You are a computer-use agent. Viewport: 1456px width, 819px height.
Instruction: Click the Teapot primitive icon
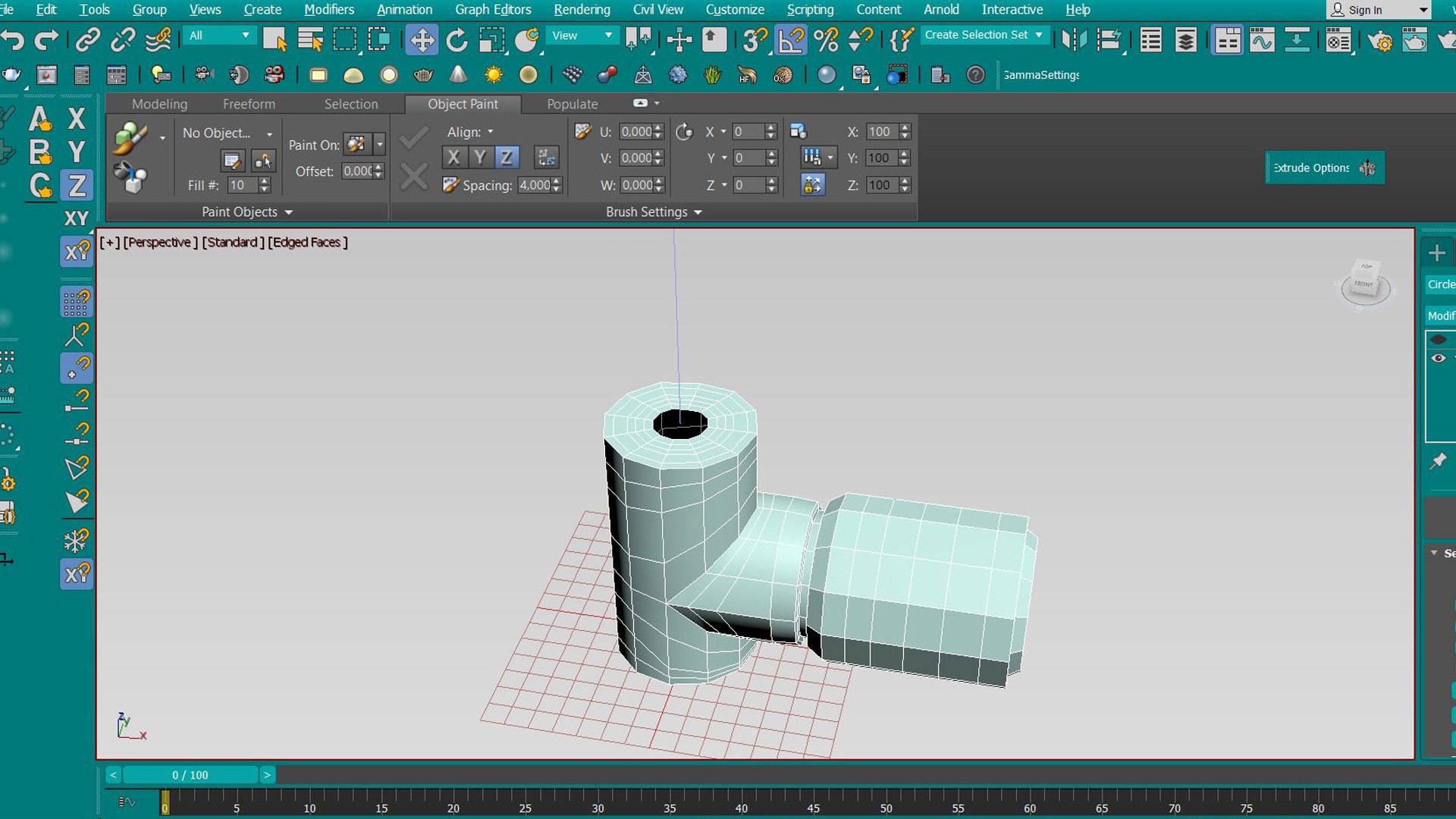point(423,74)
